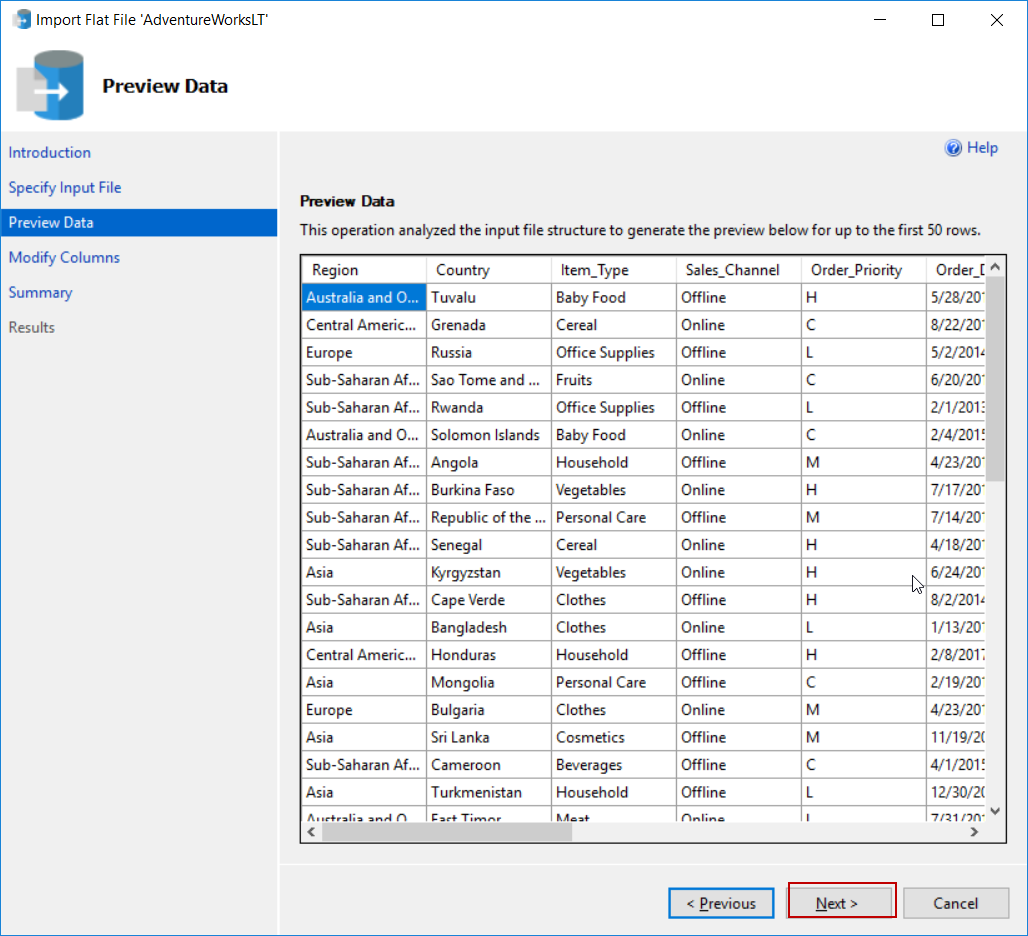
Task: Open the Modify Columns step
Action: pos(64,258)
